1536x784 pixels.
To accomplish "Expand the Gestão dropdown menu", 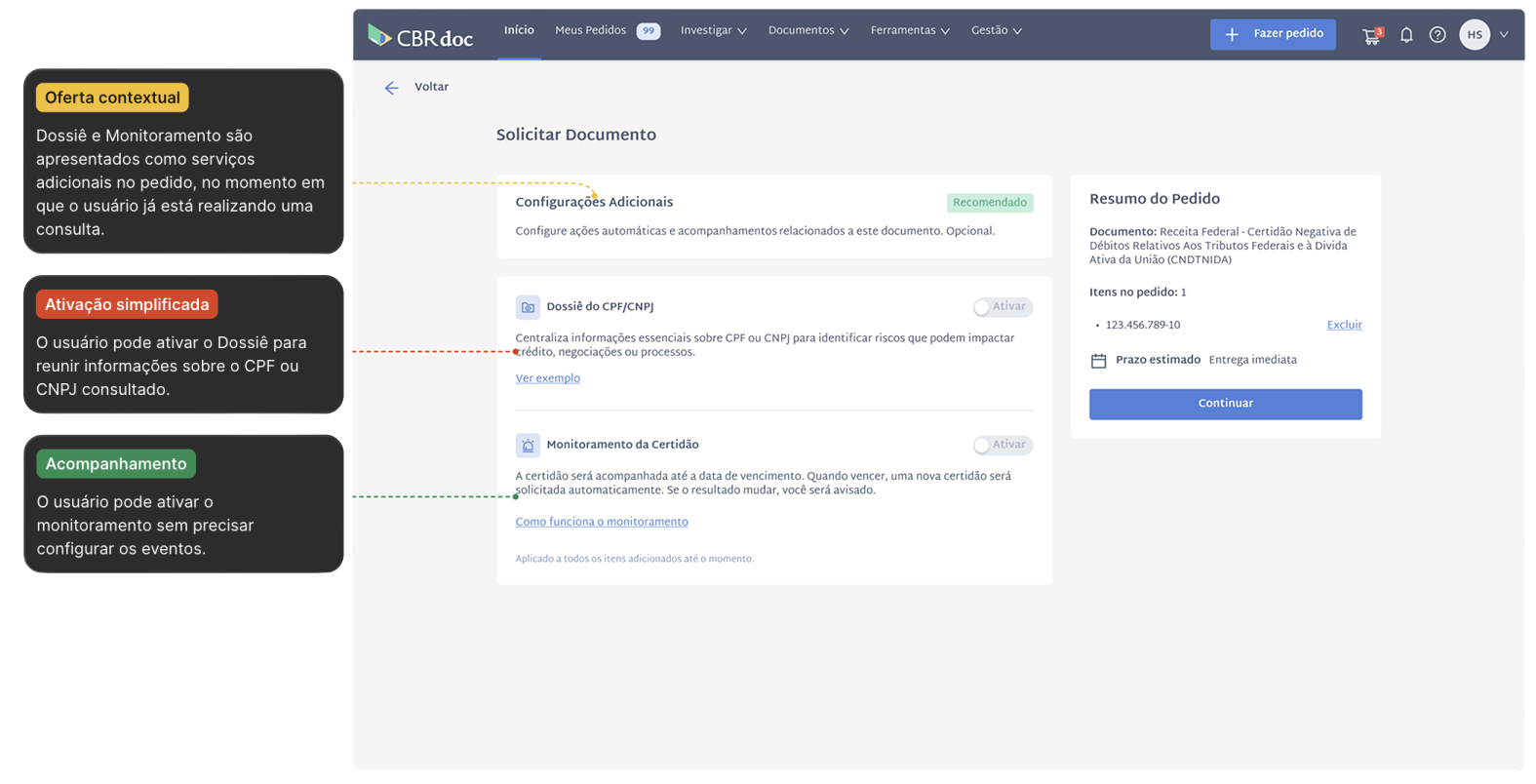I will pos(997,31).
